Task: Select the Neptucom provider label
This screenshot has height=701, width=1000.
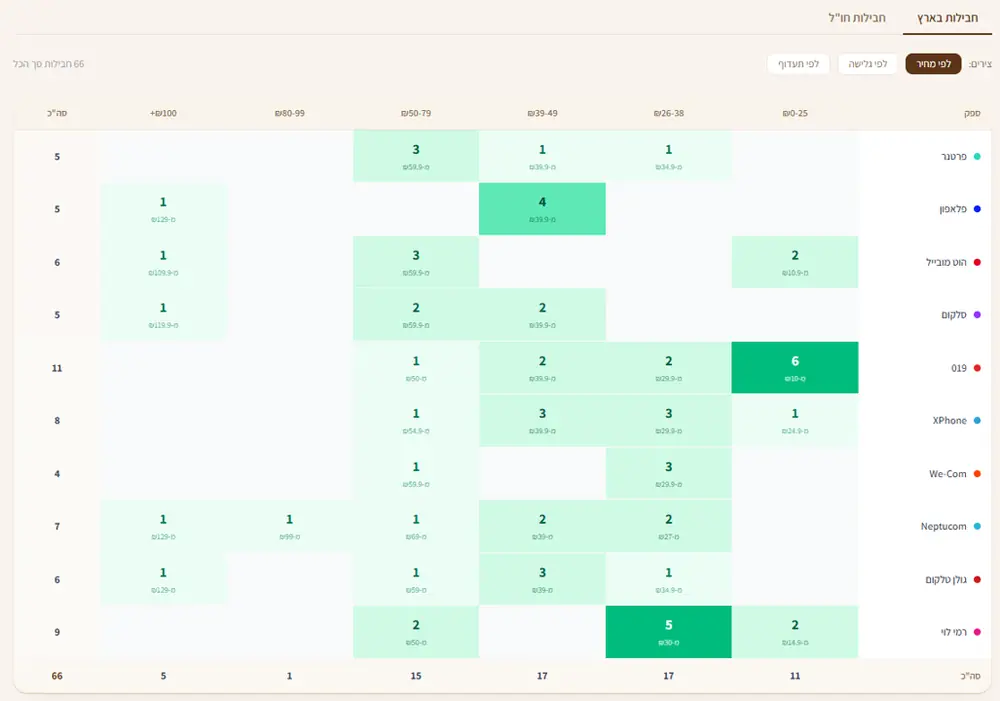Action: point(943,526)
